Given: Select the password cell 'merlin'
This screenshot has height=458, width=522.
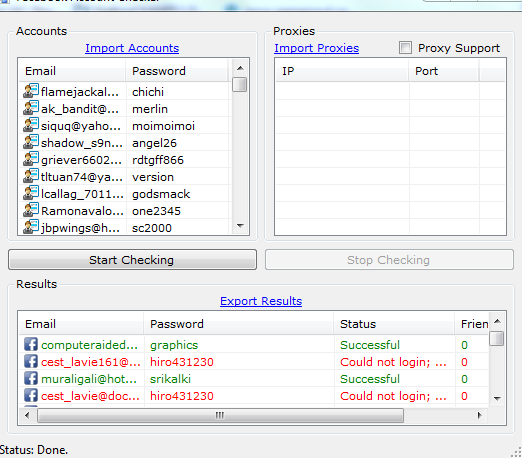Looking at the screenshot, I should click(150, 109).
